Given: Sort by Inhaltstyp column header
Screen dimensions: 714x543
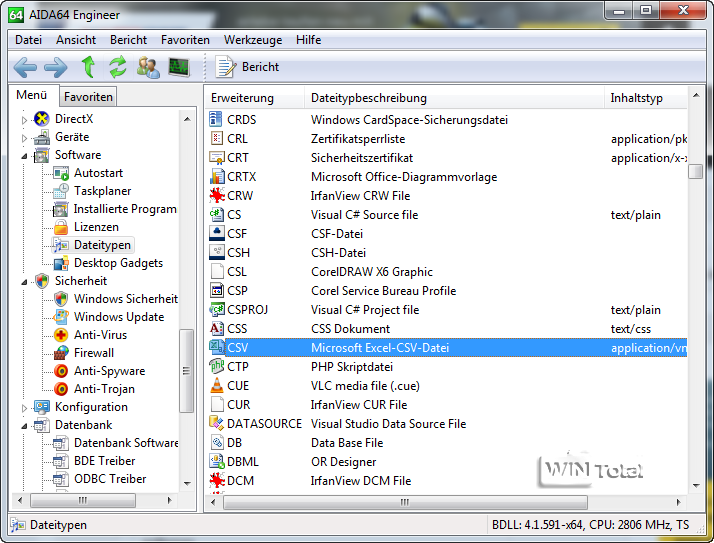Looking at the screenshot, I should coord(646,98).
